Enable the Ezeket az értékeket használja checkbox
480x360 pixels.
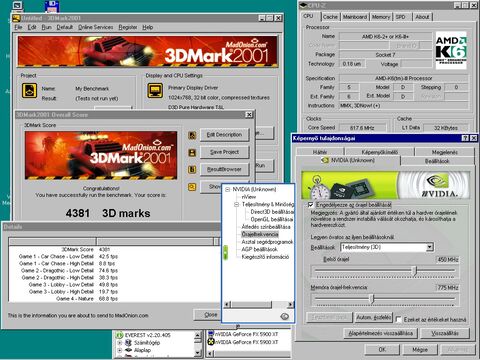coord(398,319)
